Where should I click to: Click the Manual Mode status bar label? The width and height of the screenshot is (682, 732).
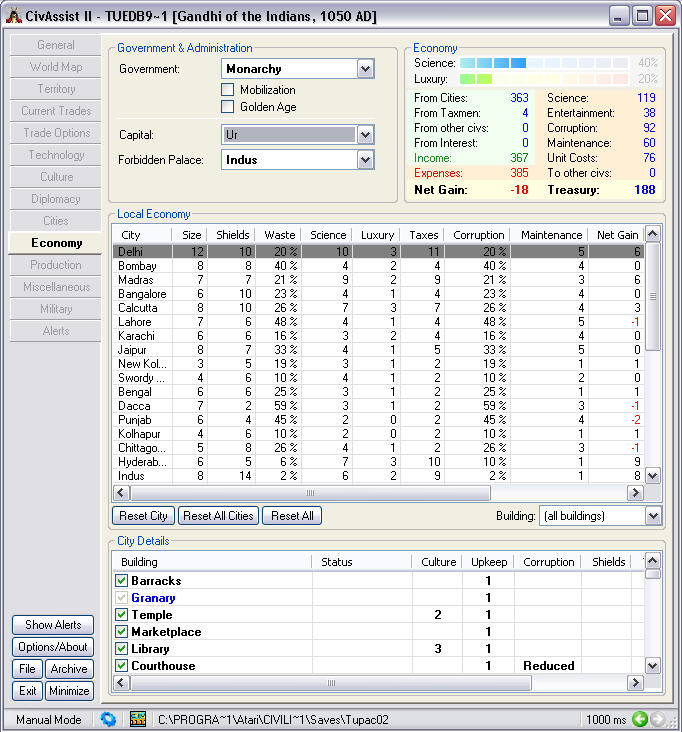pos(49,719)
